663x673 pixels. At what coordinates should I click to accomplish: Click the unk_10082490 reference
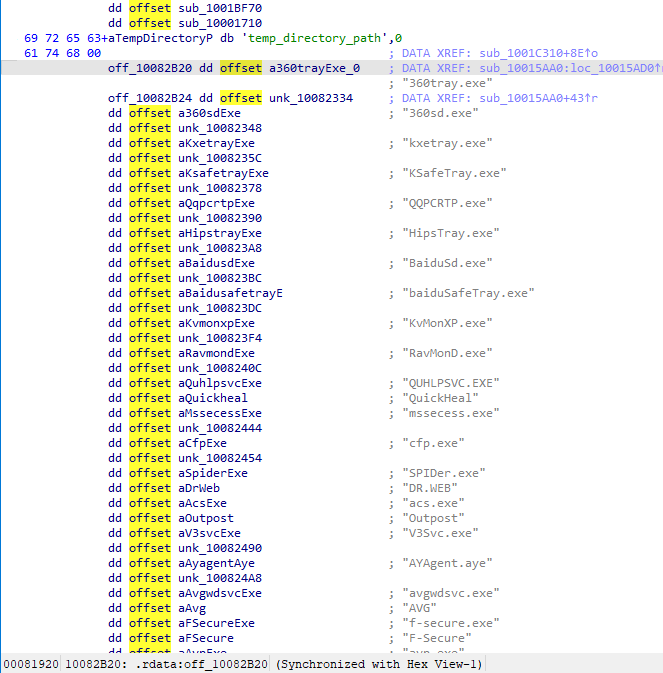[x=220, y=549]
